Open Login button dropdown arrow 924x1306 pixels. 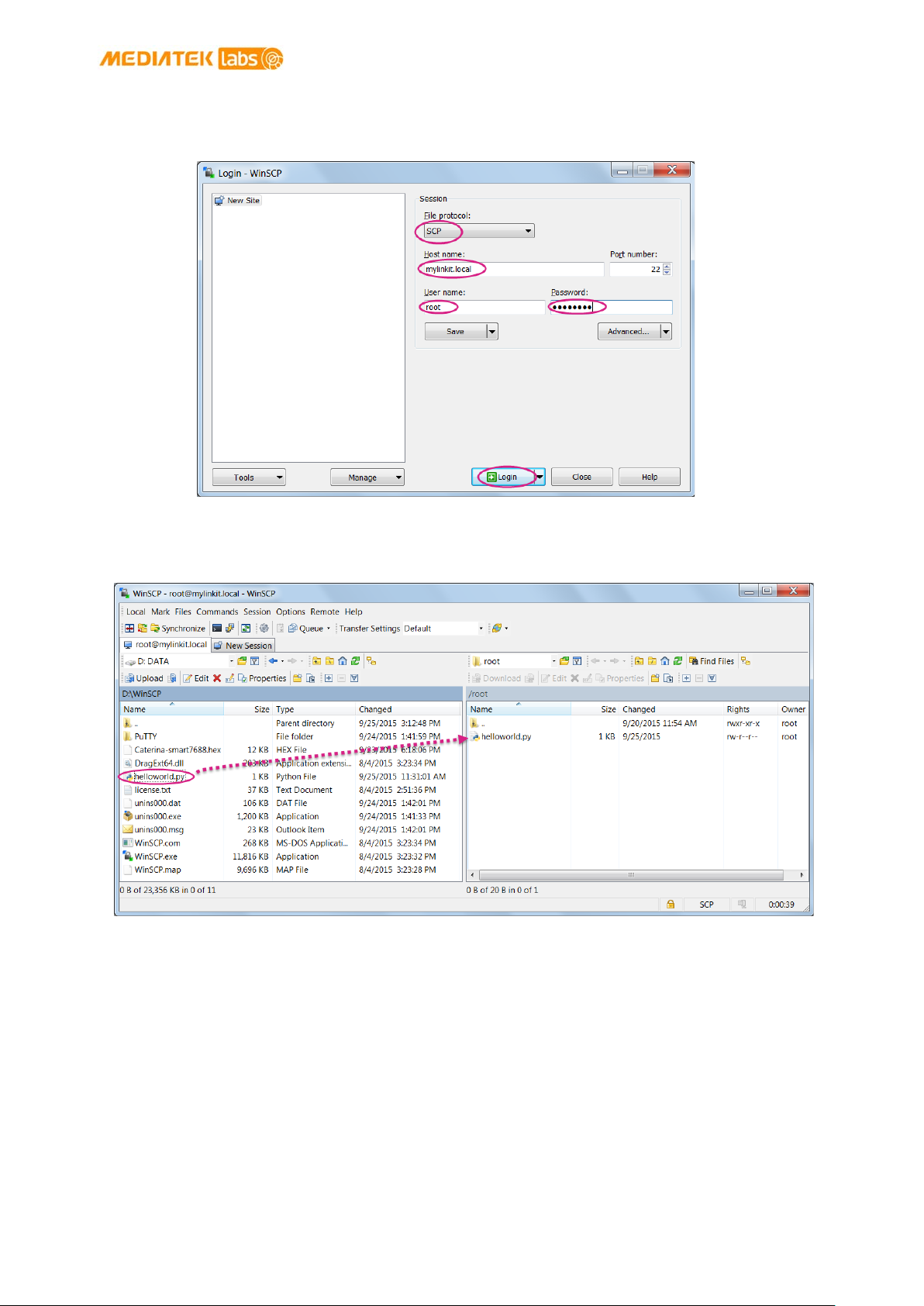pos(540,477)
